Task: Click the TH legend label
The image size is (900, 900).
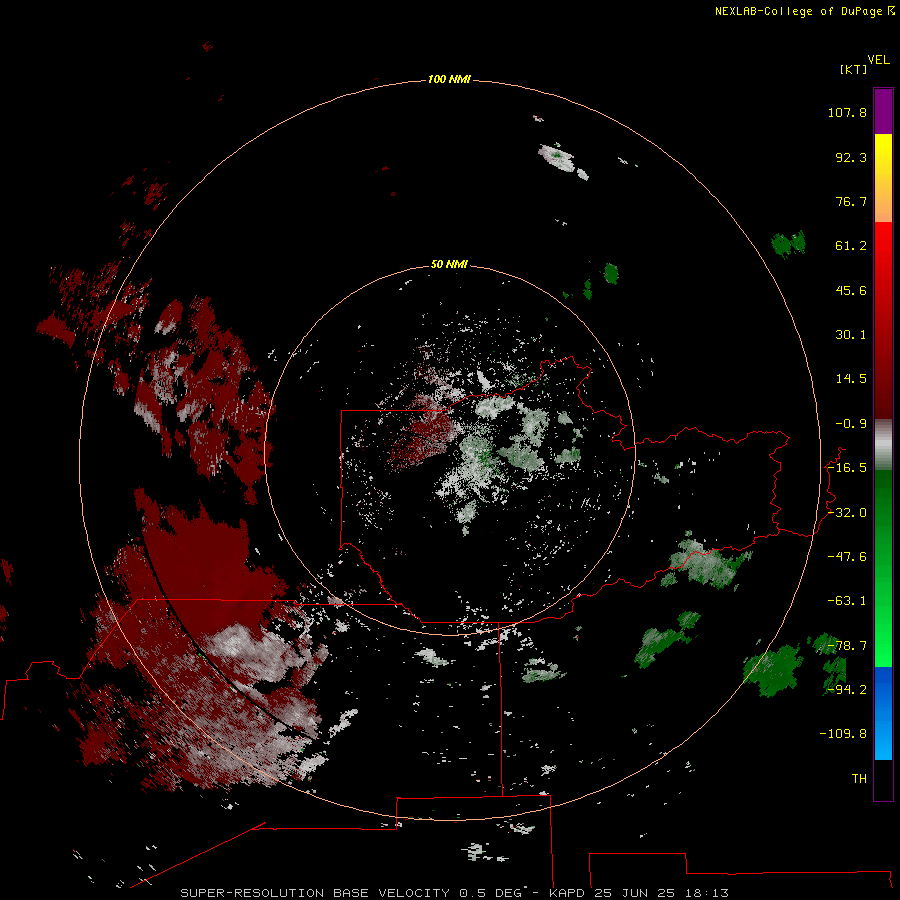Action: coord(859,779)
